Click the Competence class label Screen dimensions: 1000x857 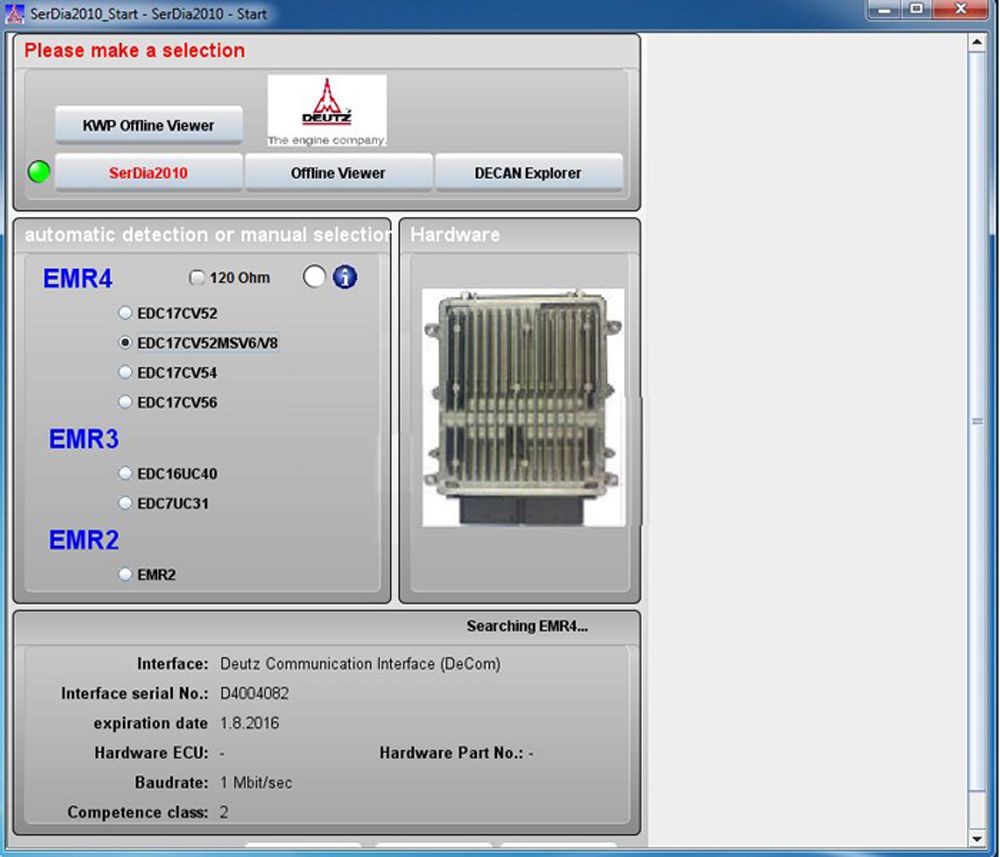138,812
